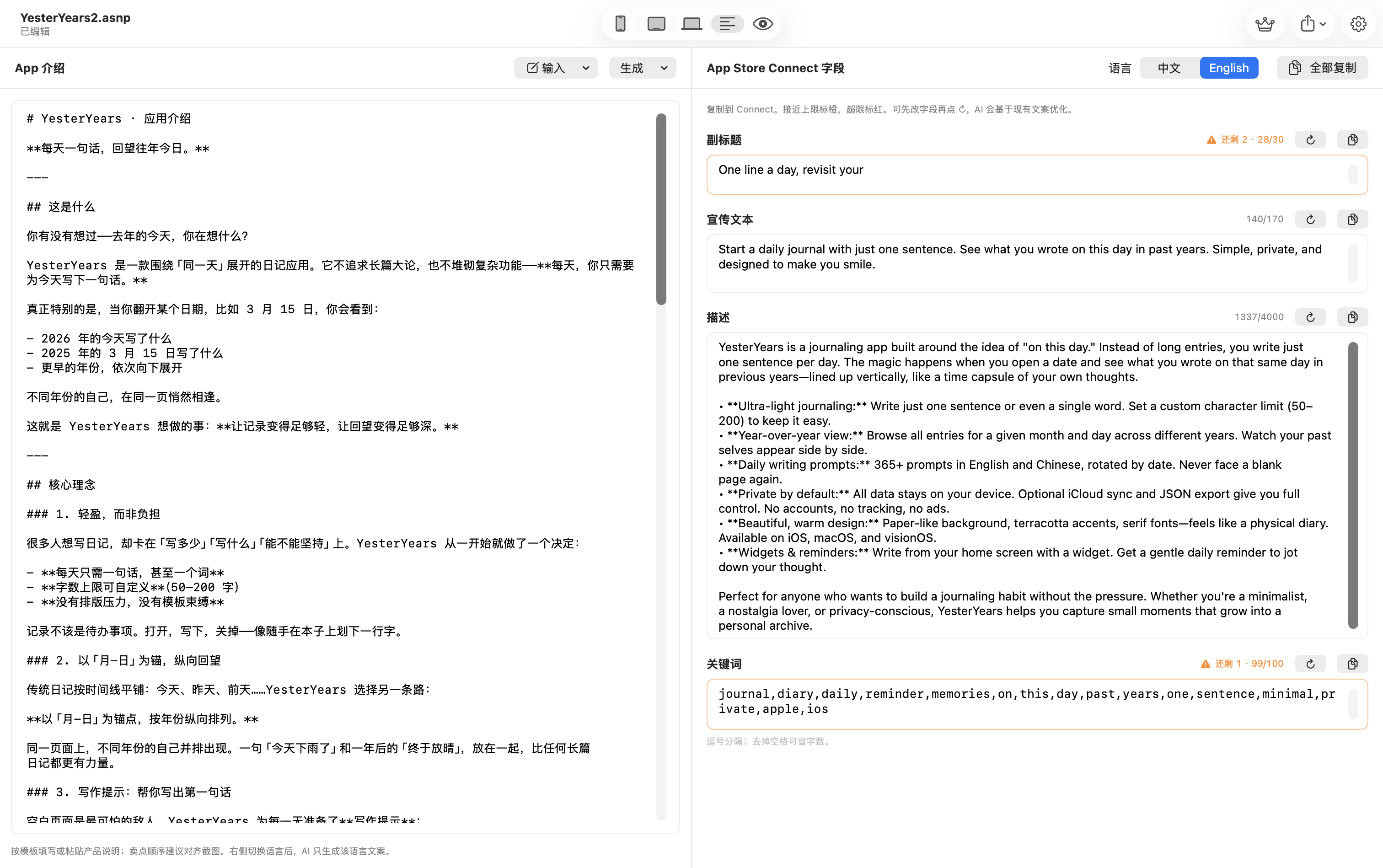Open the settings gear
This screenshot has height=868, width=1383.
(1358, 23)
